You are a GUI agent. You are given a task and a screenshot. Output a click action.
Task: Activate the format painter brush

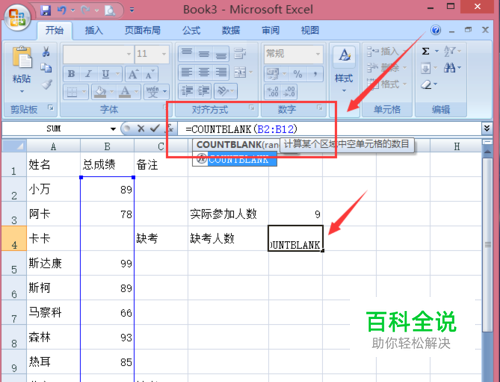[46, 85]
